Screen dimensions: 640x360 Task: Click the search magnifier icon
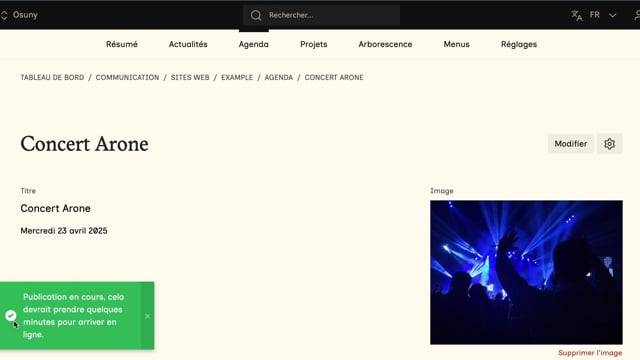point(256,16)
